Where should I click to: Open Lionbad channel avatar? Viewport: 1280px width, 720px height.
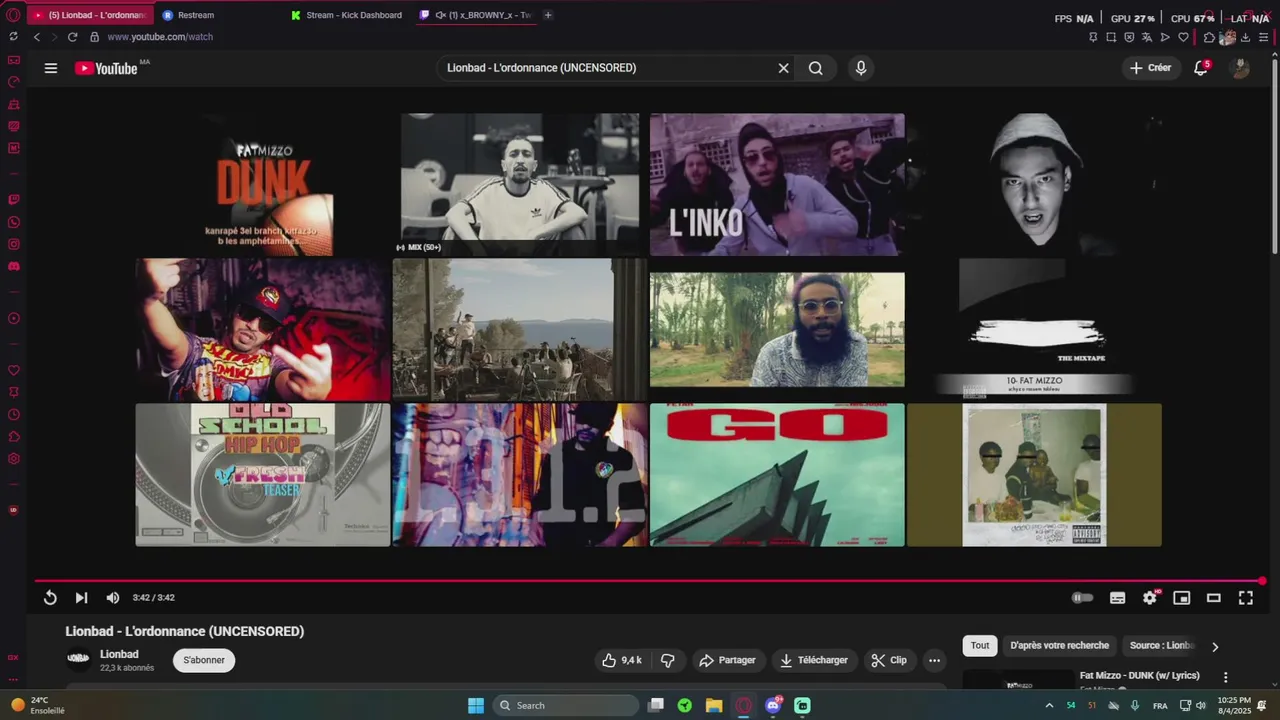(x=78, y=659)
